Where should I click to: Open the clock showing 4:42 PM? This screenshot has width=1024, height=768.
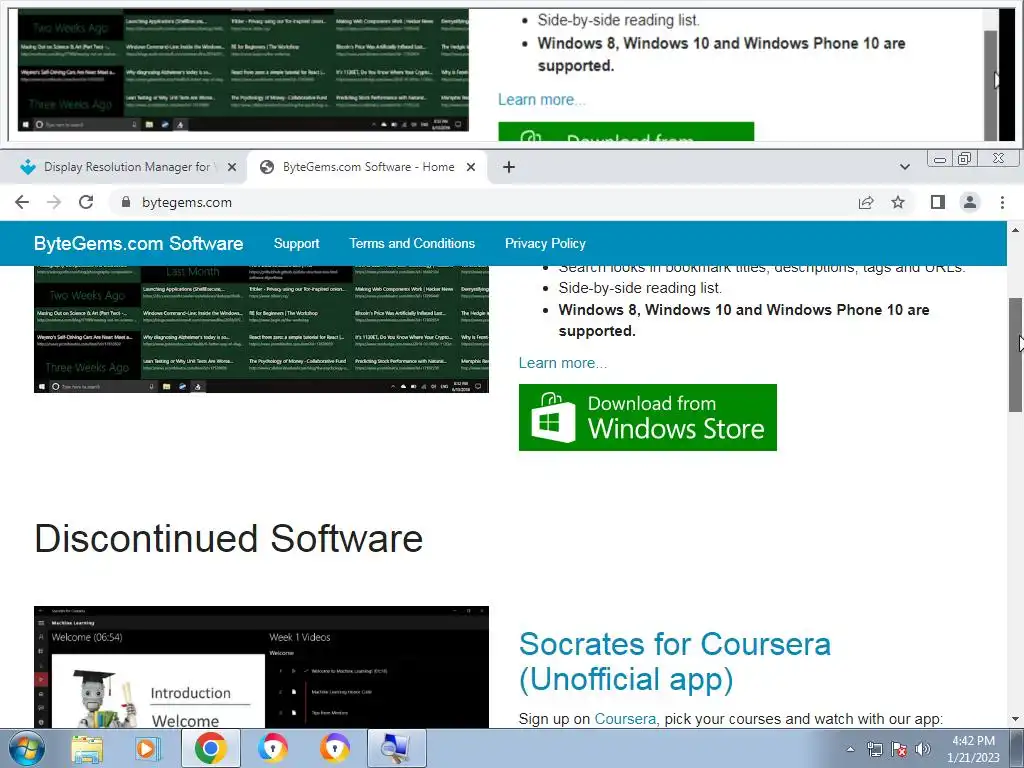(x=973, y=749)
